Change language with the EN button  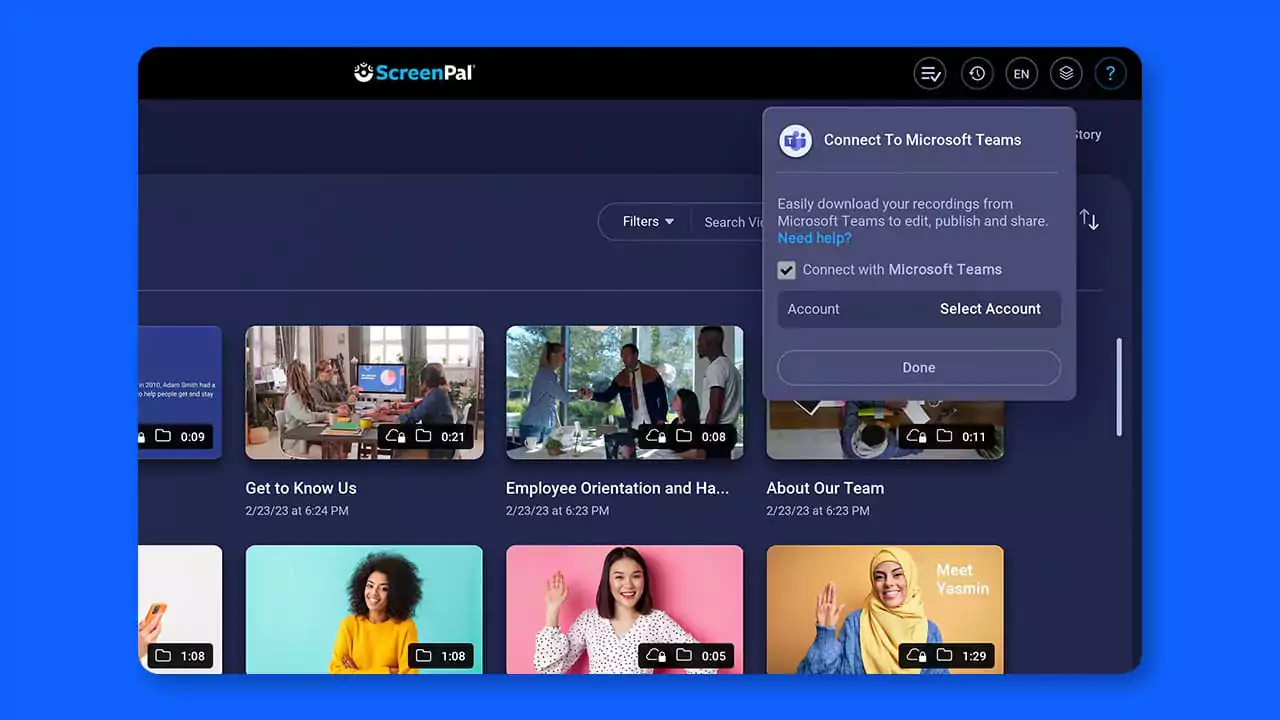click(x=1021, y=73)
